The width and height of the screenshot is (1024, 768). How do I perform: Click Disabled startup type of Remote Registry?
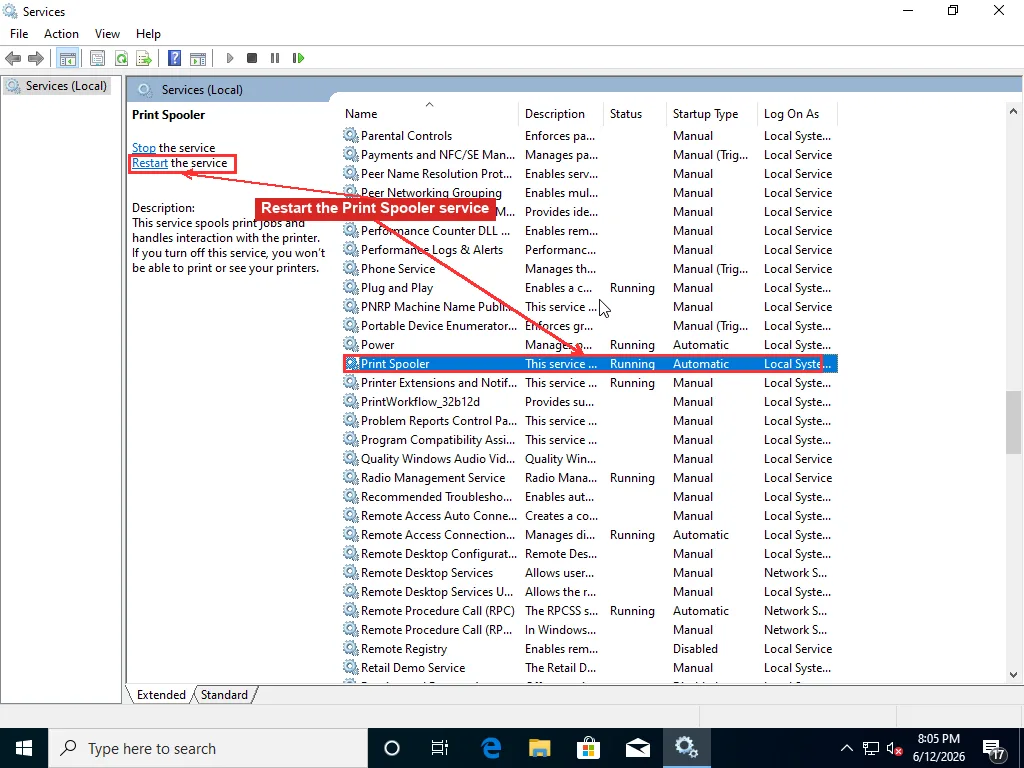pos(695,649)
